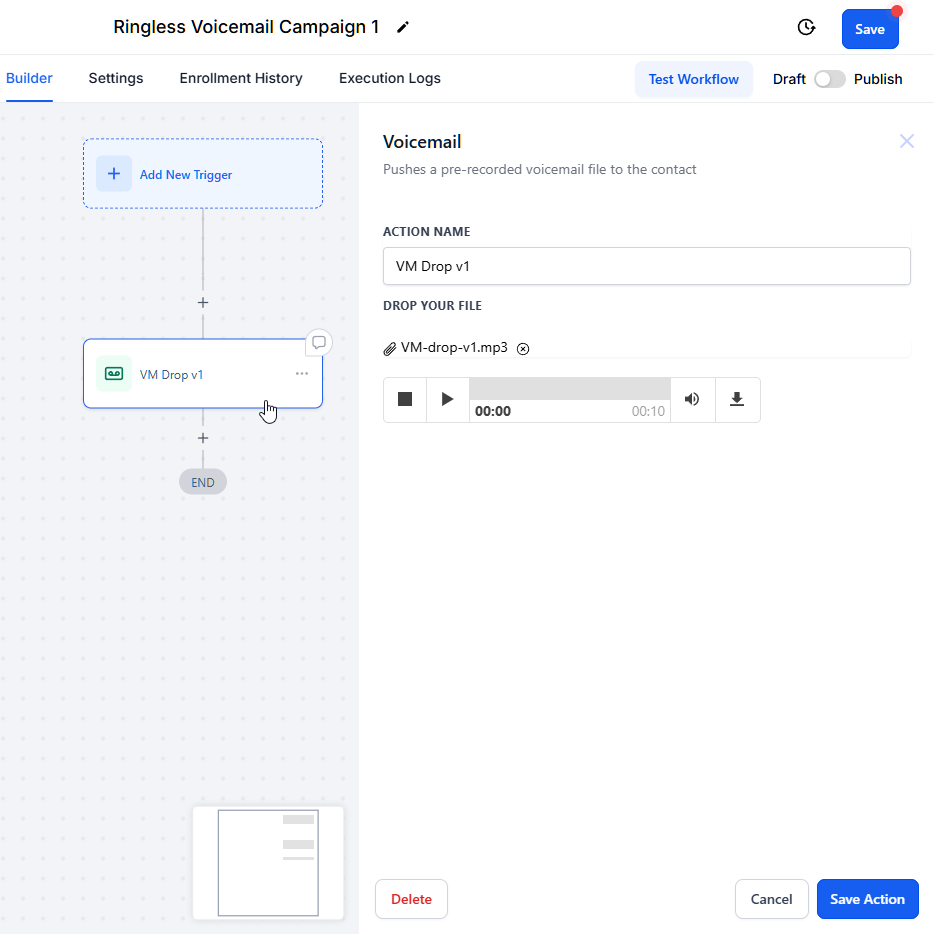Click the comment bubble on VM Drop node
Viewport: 934px width, 934px height.
point(319,342)
